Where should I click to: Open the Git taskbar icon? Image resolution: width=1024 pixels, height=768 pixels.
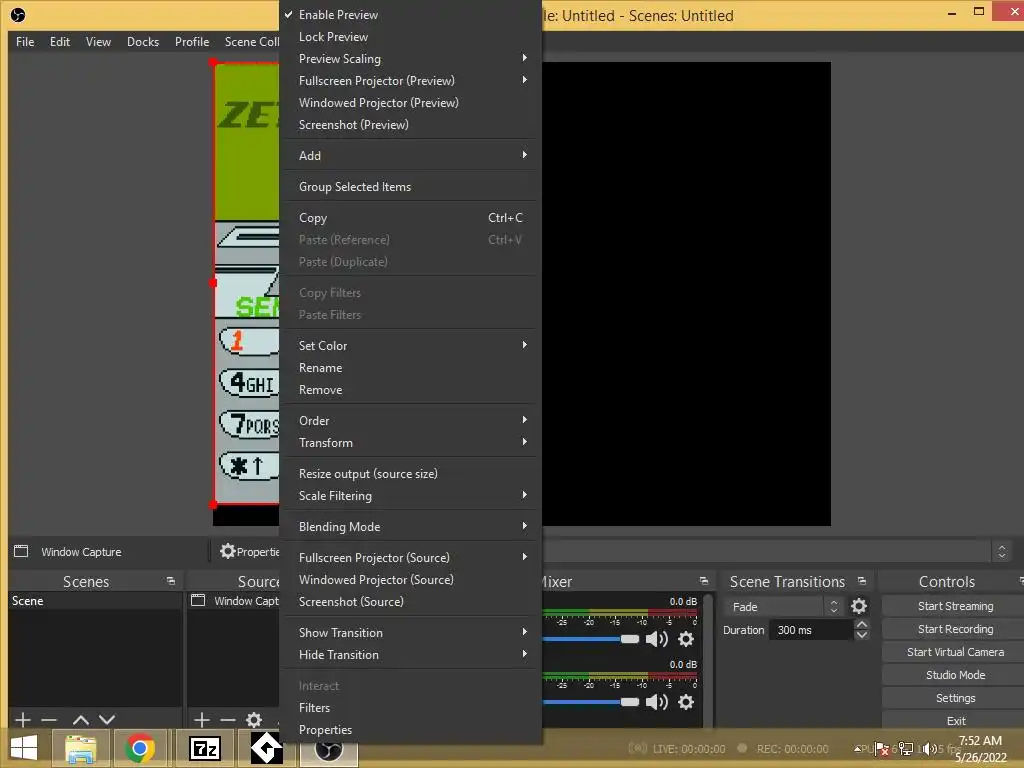coord(266,748)
